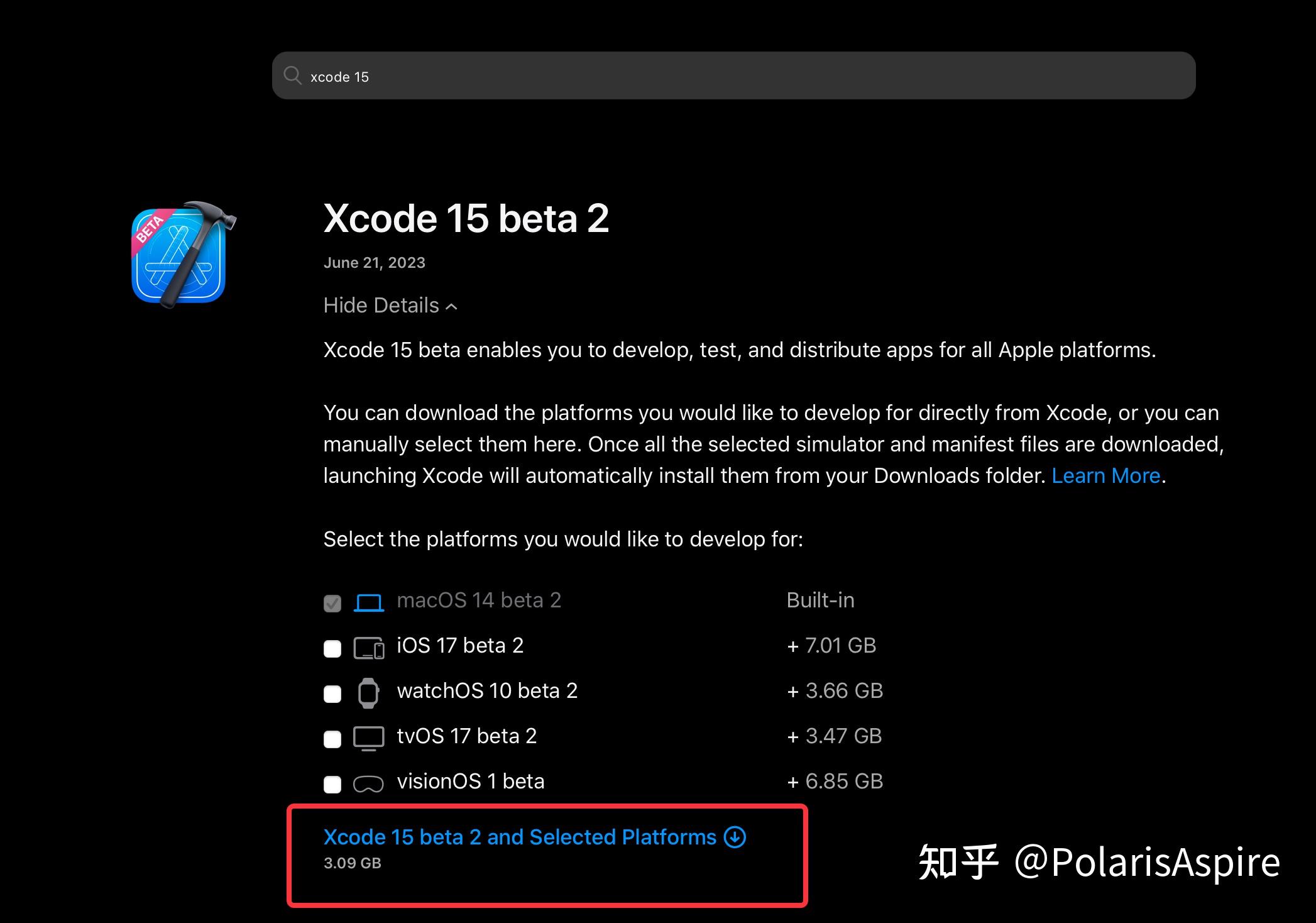The width and height of the screenshot is (1316, 923).
Task: Click the Apple Watch platform icon
Action: pyautogui.click(x=368, y=693)
